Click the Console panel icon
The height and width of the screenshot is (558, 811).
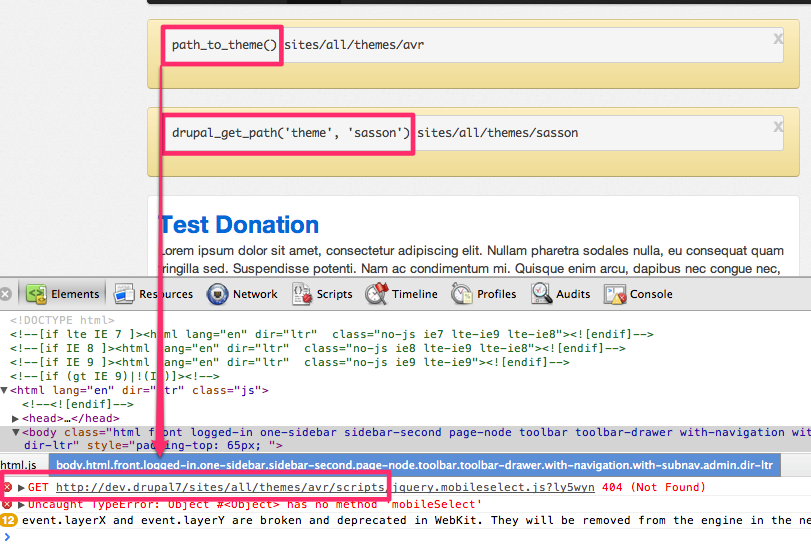[615, 294]
